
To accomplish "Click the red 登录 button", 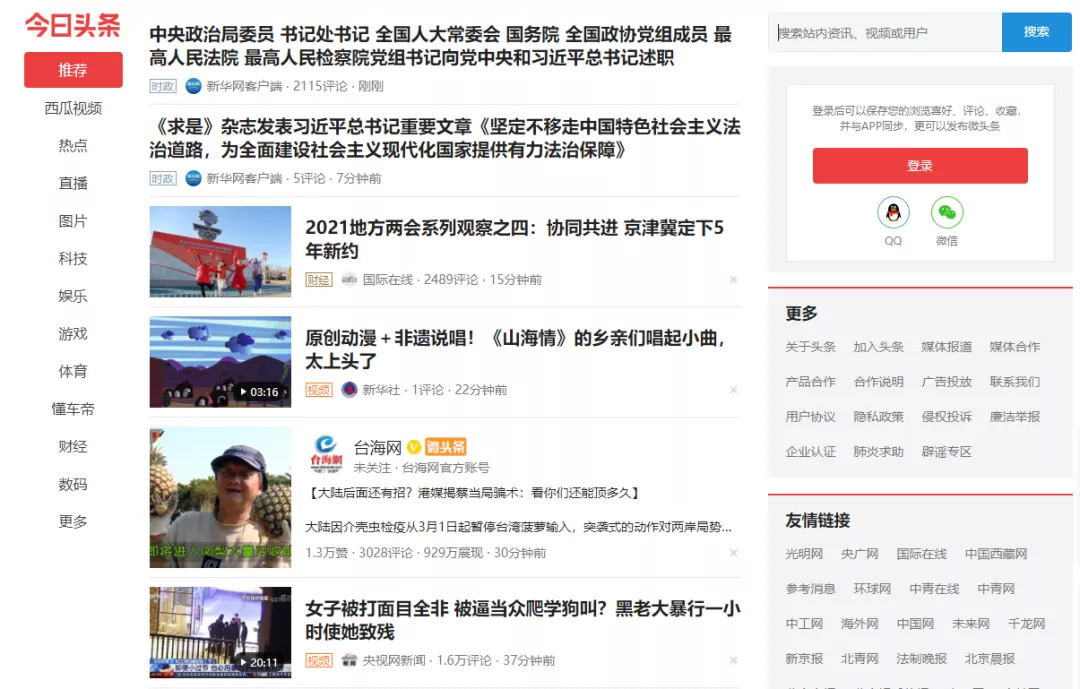I will (x=920, y=165).
